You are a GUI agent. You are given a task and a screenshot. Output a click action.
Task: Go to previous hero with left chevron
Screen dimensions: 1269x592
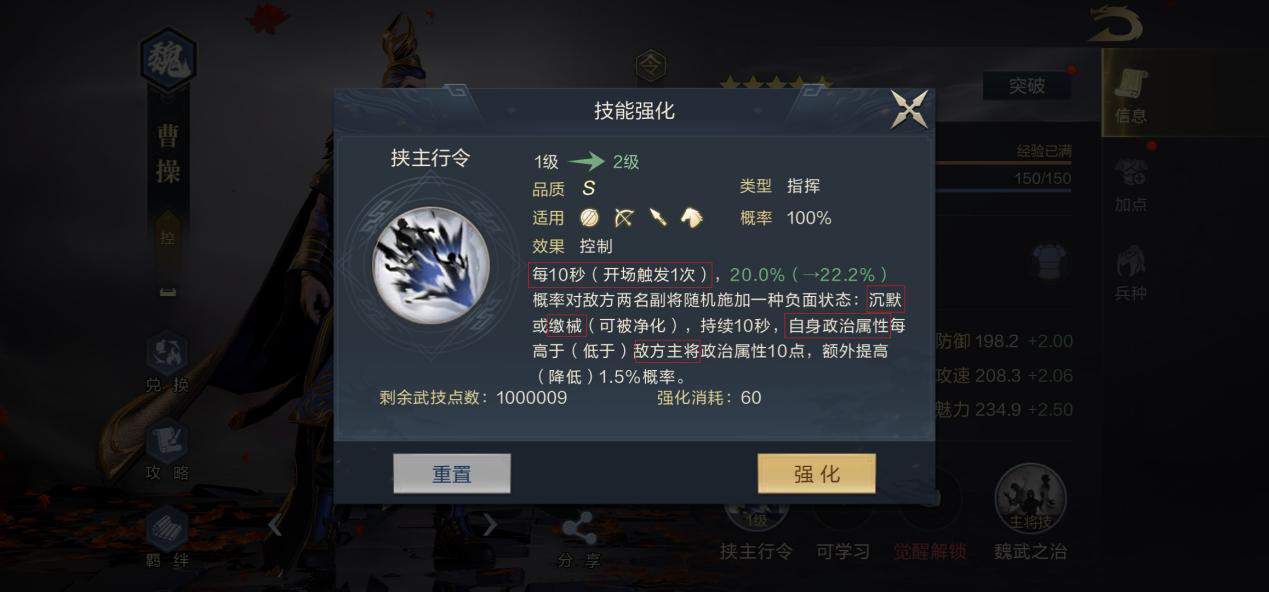[275, 525]
